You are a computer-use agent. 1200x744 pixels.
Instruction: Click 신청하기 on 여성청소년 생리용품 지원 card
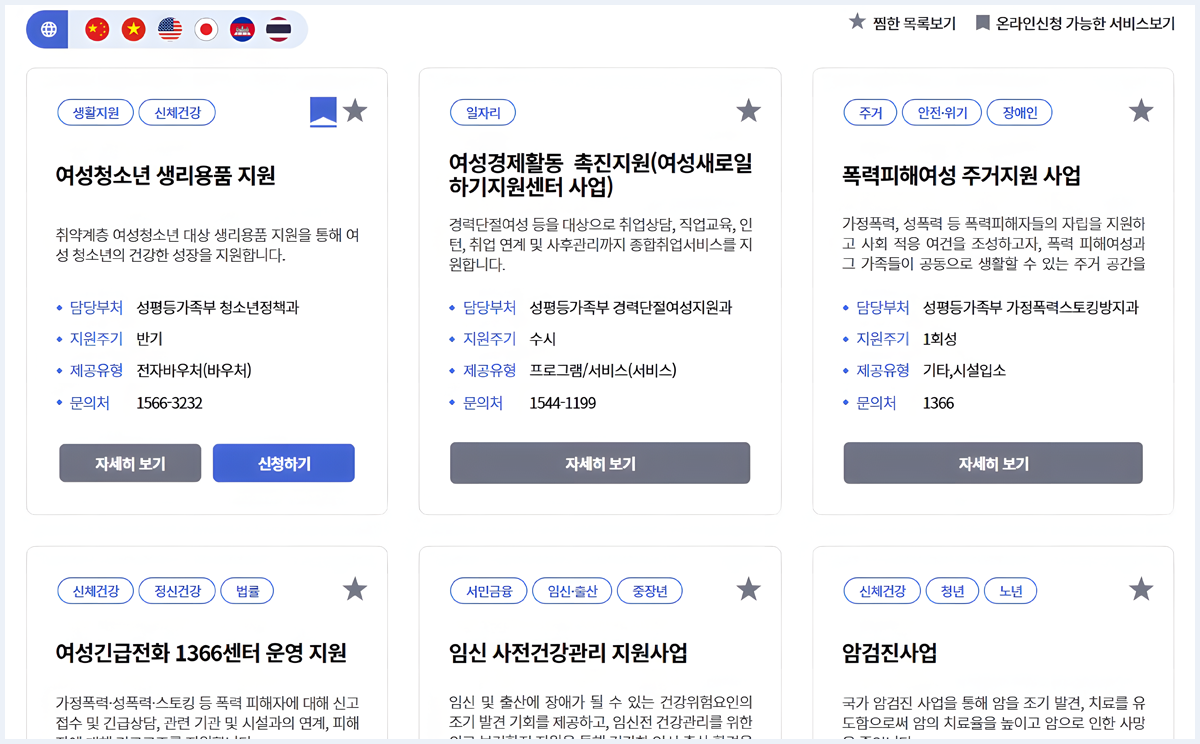(283, 462)
